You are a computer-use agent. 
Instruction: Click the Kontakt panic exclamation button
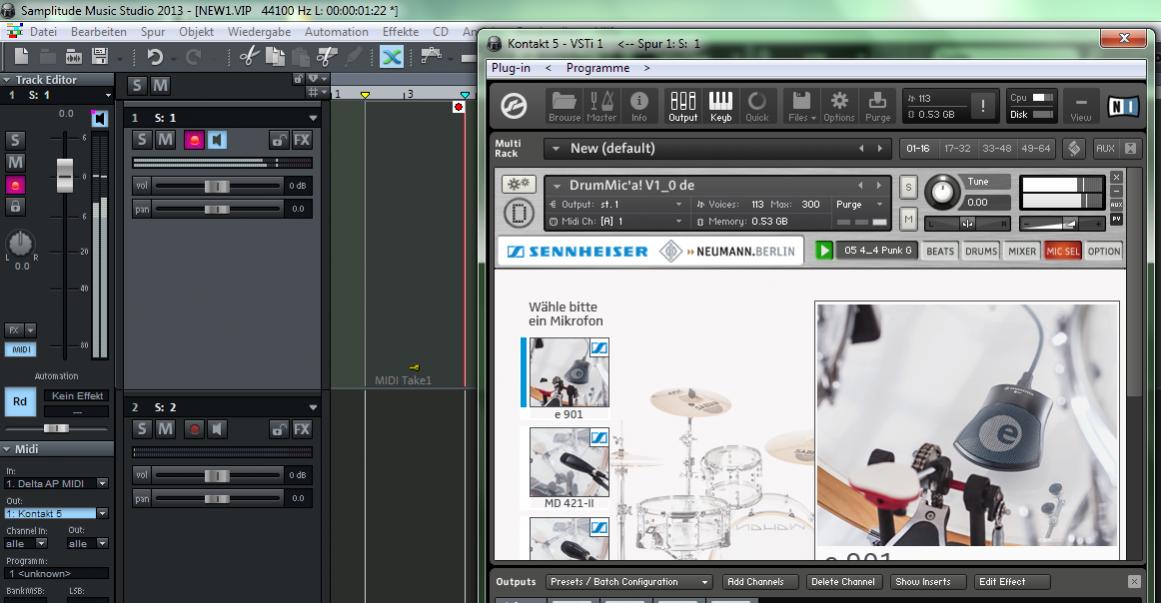[x=983, y=106]
